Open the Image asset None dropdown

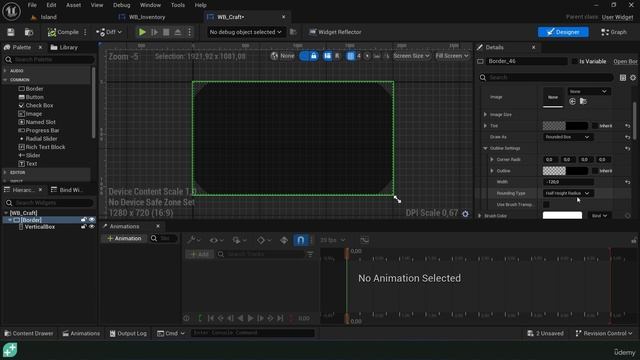tap(588, 91)
